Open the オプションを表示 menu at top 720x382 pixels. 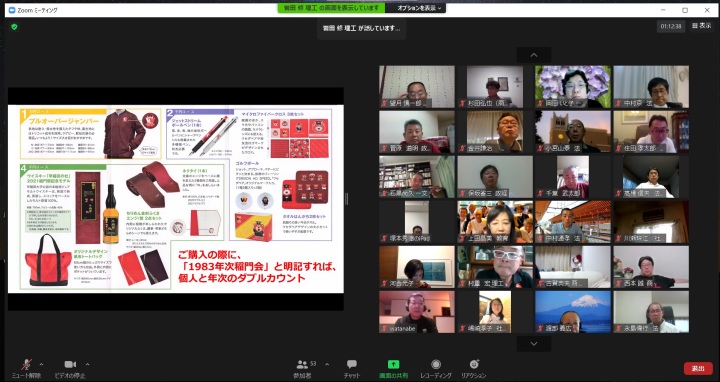(x=419, y=8)
